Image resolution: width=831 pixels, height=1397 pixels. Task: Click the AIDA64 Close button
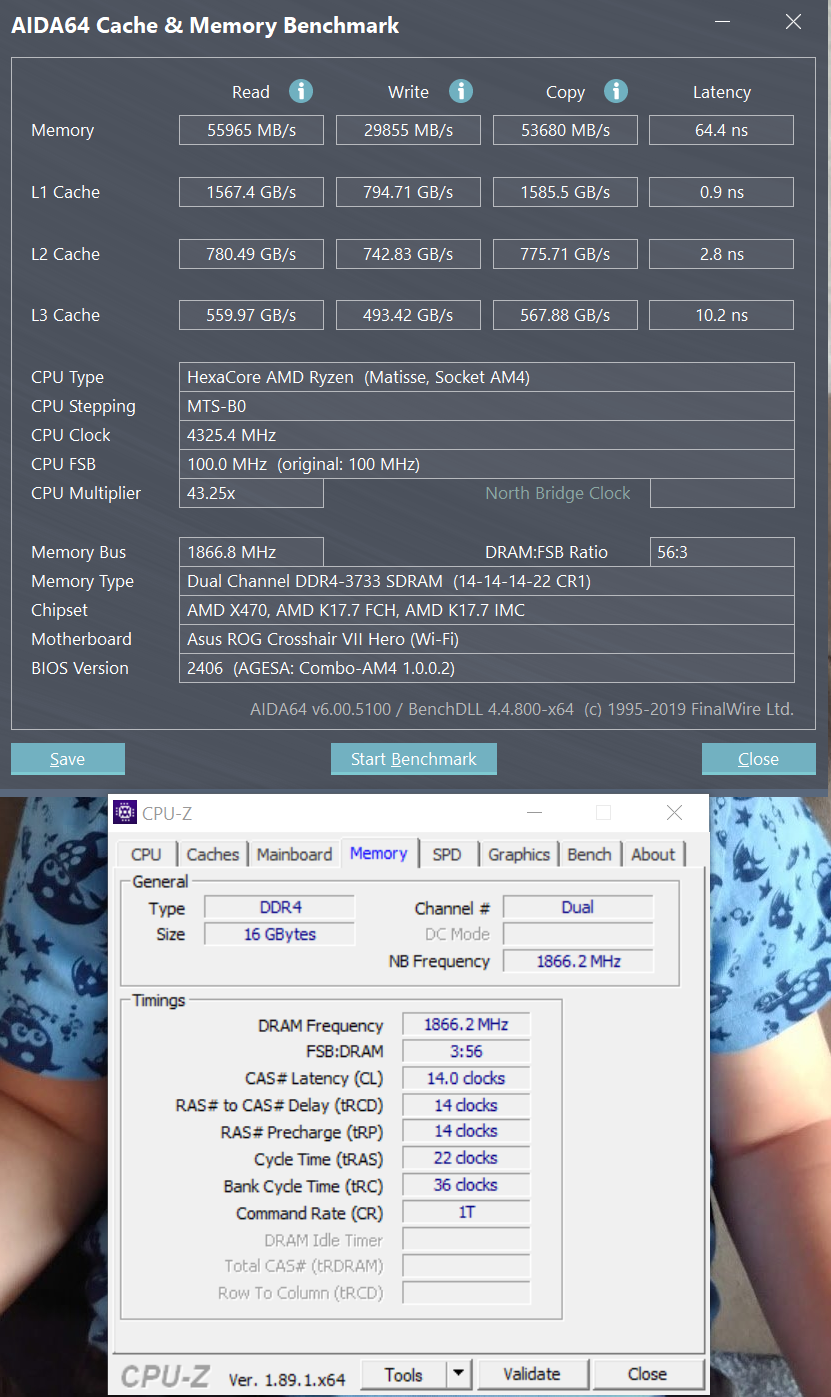pos(758,759)
